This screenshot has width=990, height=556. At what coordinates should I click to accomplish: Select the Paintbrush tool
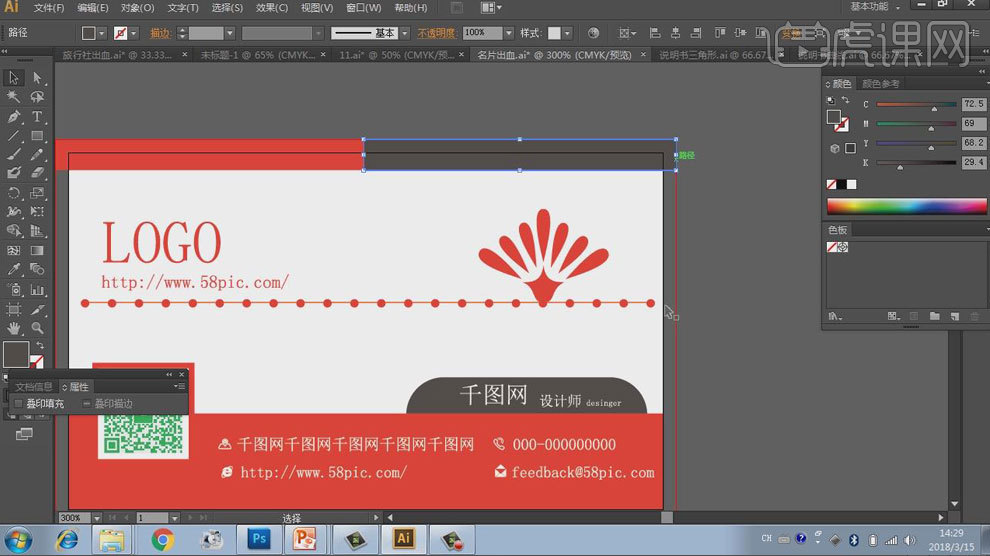coord(13,155)
